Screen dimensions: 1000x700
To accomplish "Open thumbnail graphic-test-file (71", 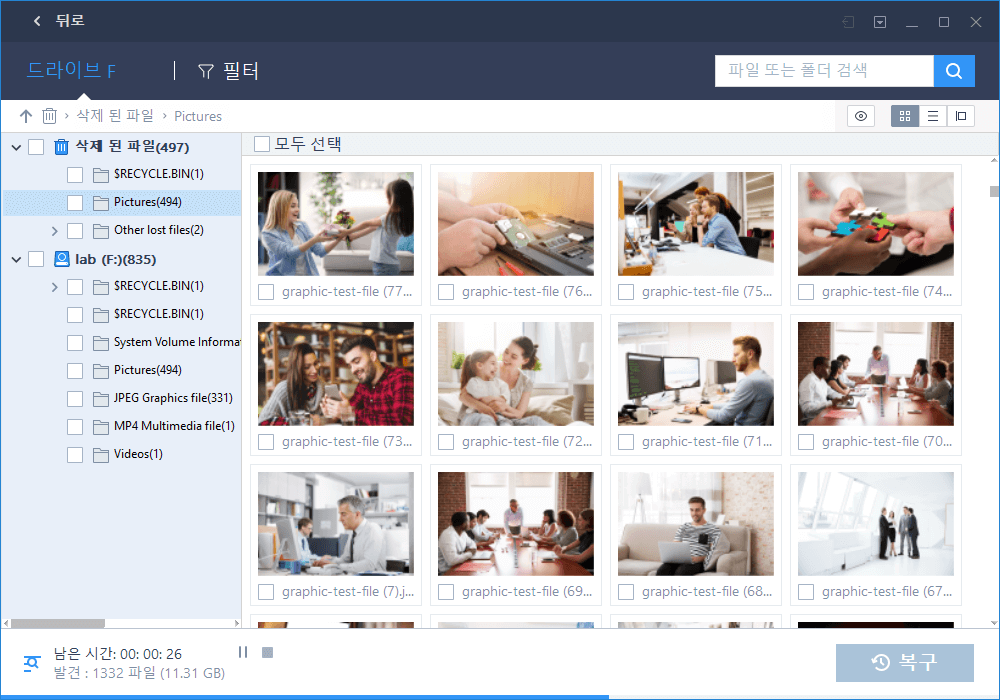I will (x=695, y=374).
